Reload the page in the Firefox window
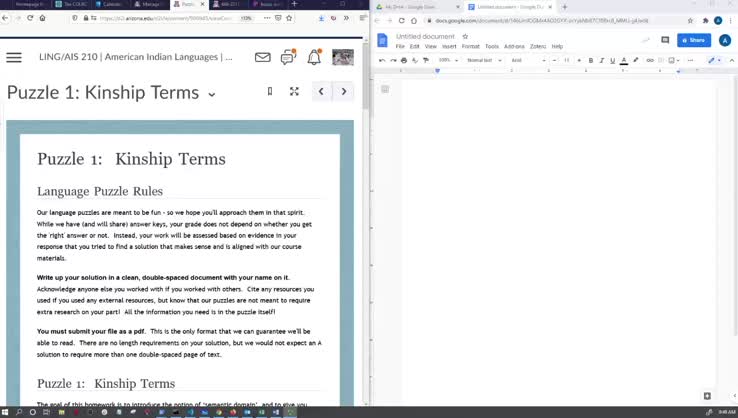 pyautogui.click(x=30, y=18)
